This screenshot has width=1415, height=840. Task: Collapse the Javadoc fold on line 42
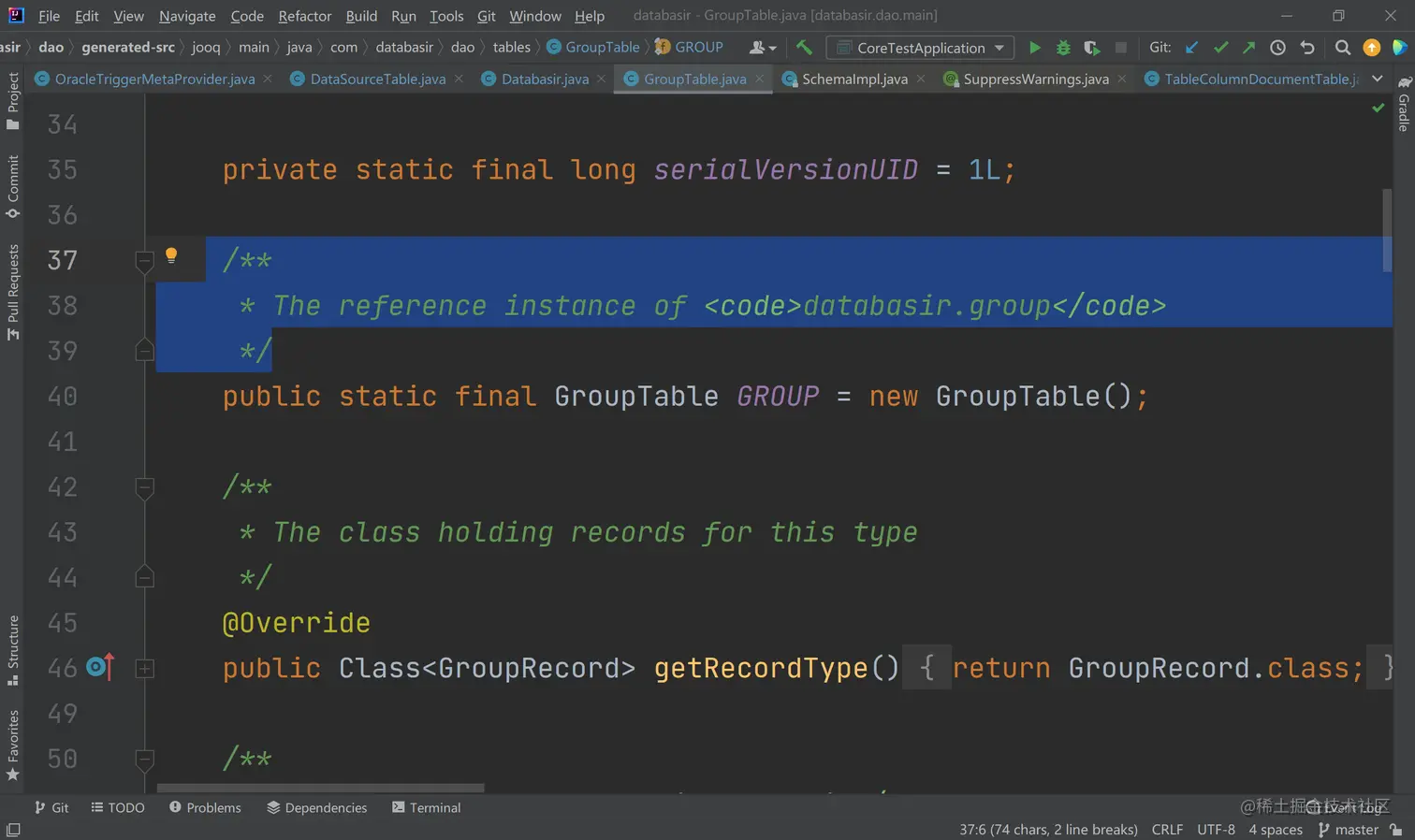pos(144,486)
